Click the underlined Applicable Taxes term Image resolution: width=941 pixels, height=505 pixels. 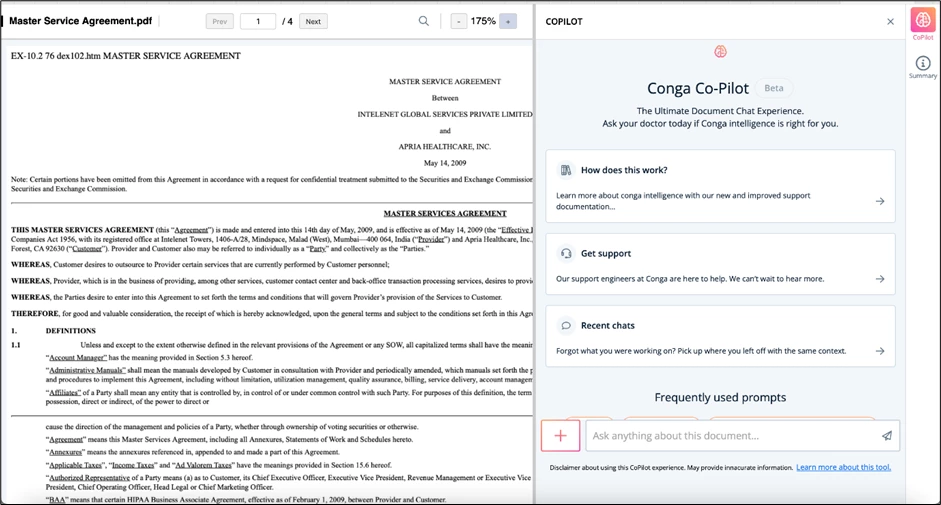tap(75, 465)
